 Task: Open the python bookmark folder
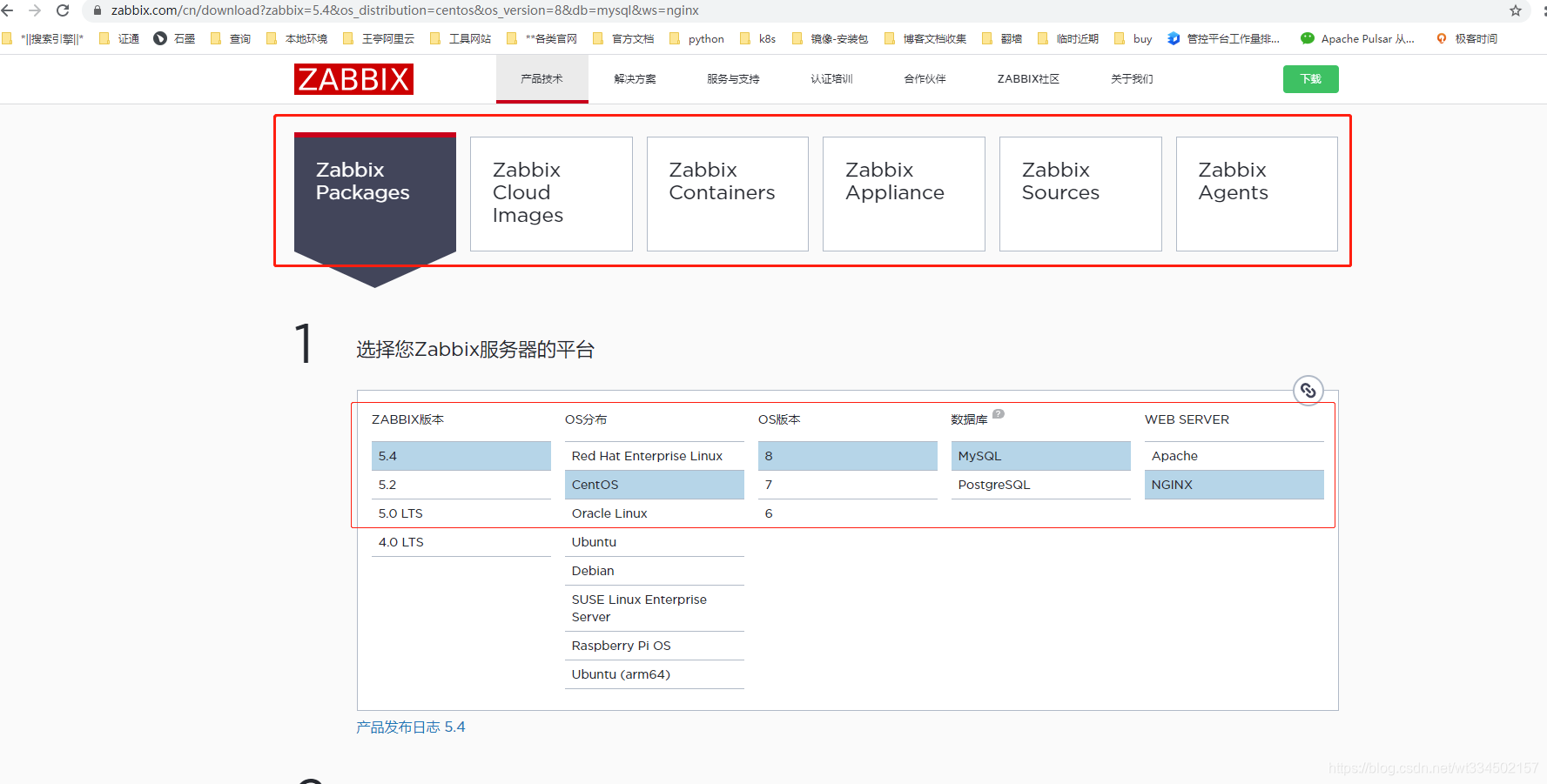[696, 38]
